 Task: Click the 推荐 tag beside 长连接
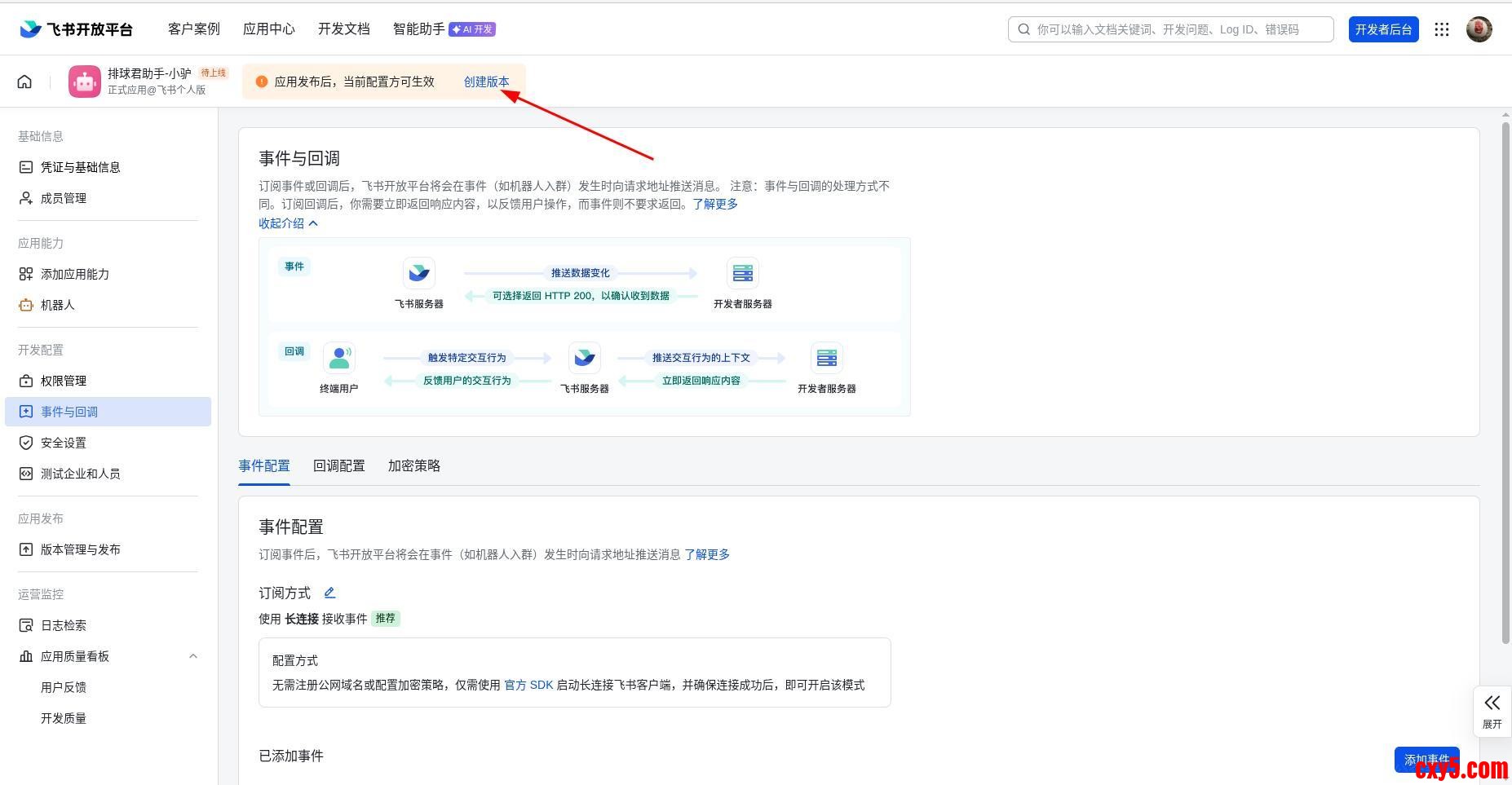386,619
